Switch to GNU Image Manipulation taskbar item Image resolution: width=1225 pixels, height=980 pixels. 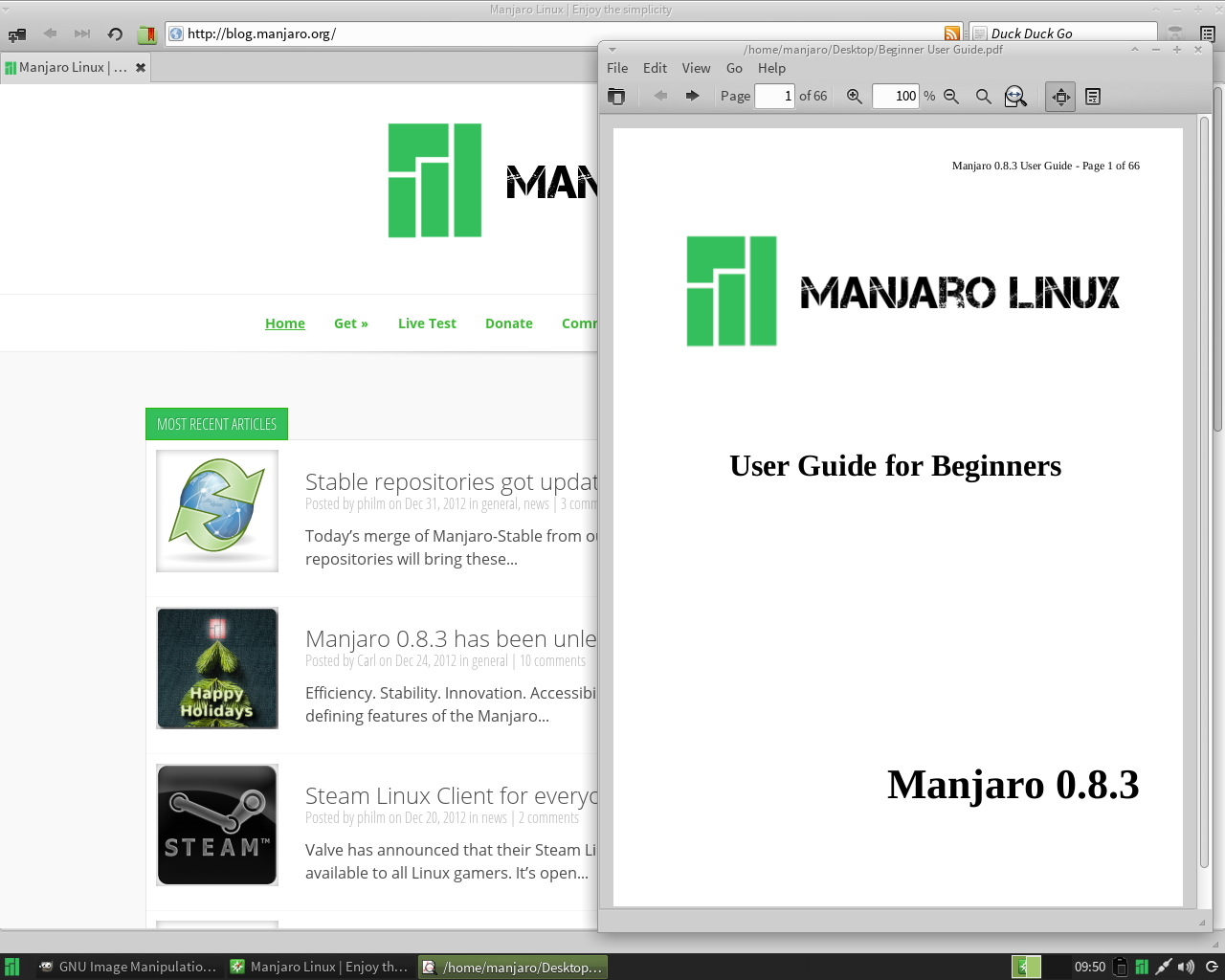coord(127,967)
